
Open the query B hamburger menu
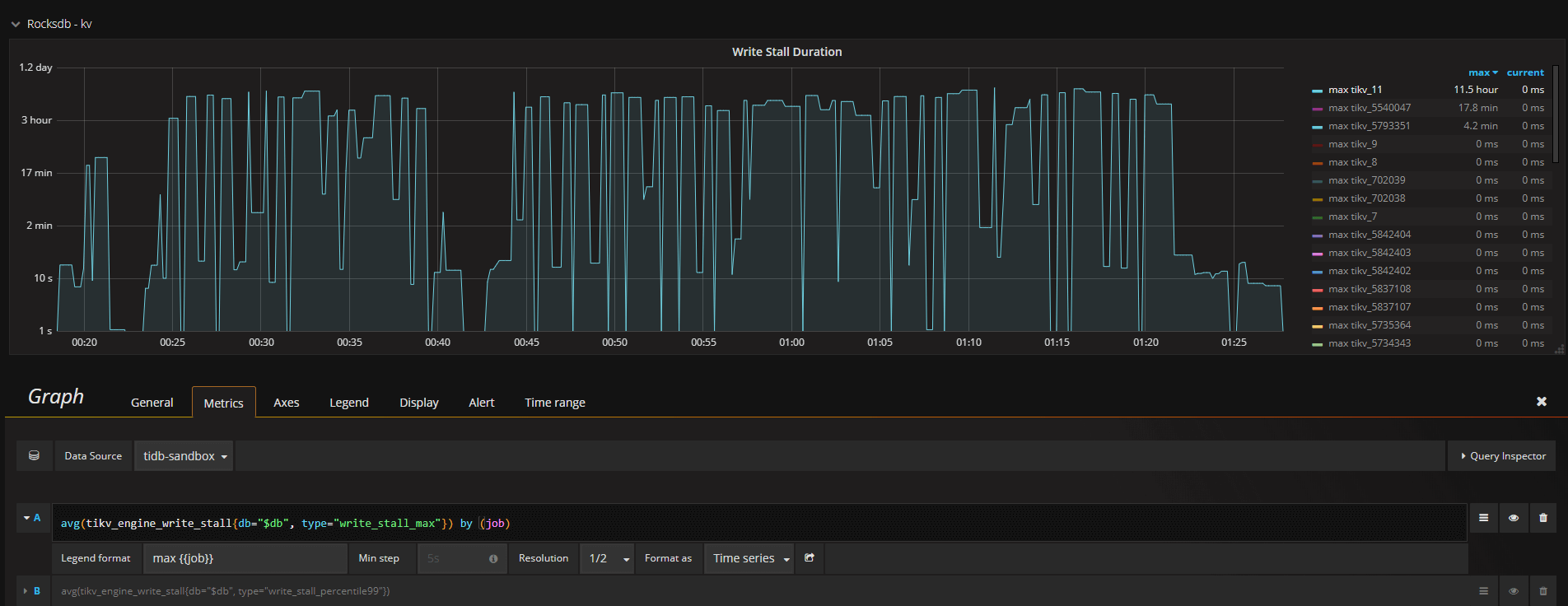[1483, 591]
